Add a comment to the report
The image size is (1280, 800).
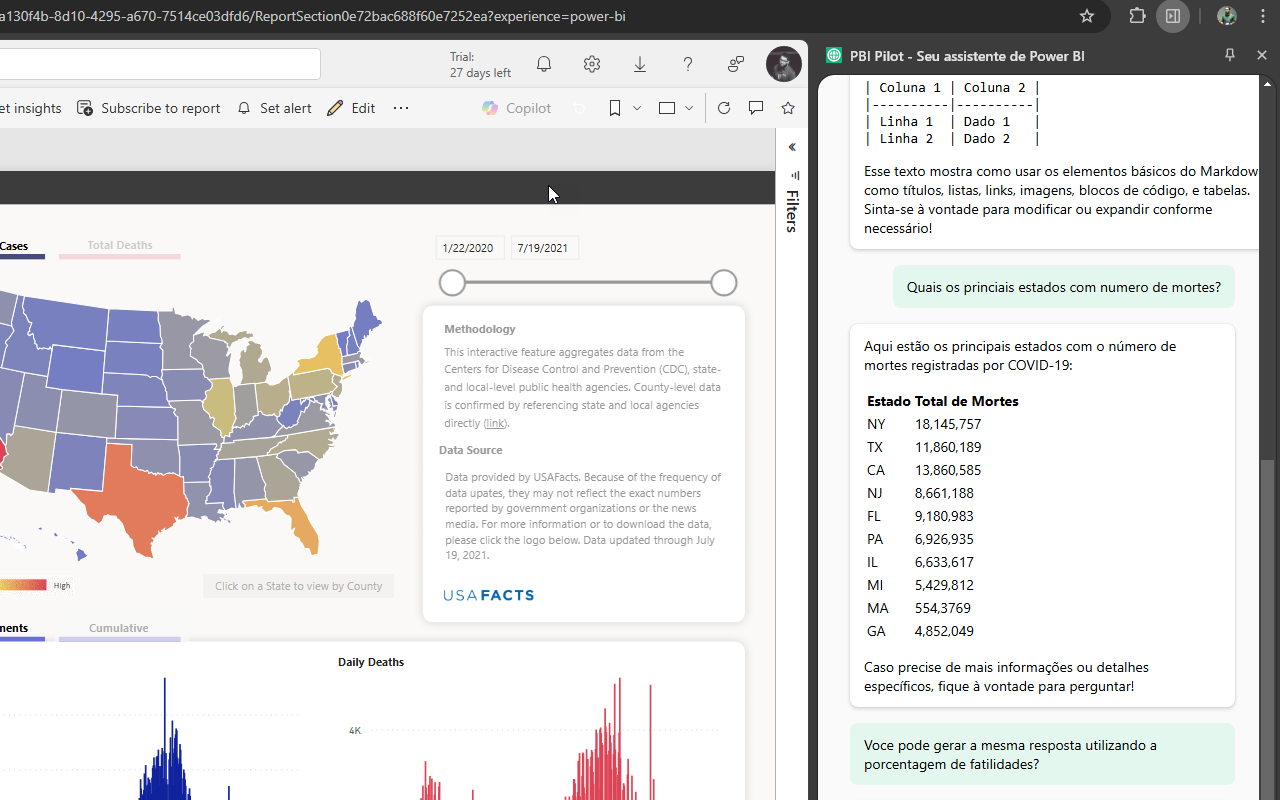756,108
